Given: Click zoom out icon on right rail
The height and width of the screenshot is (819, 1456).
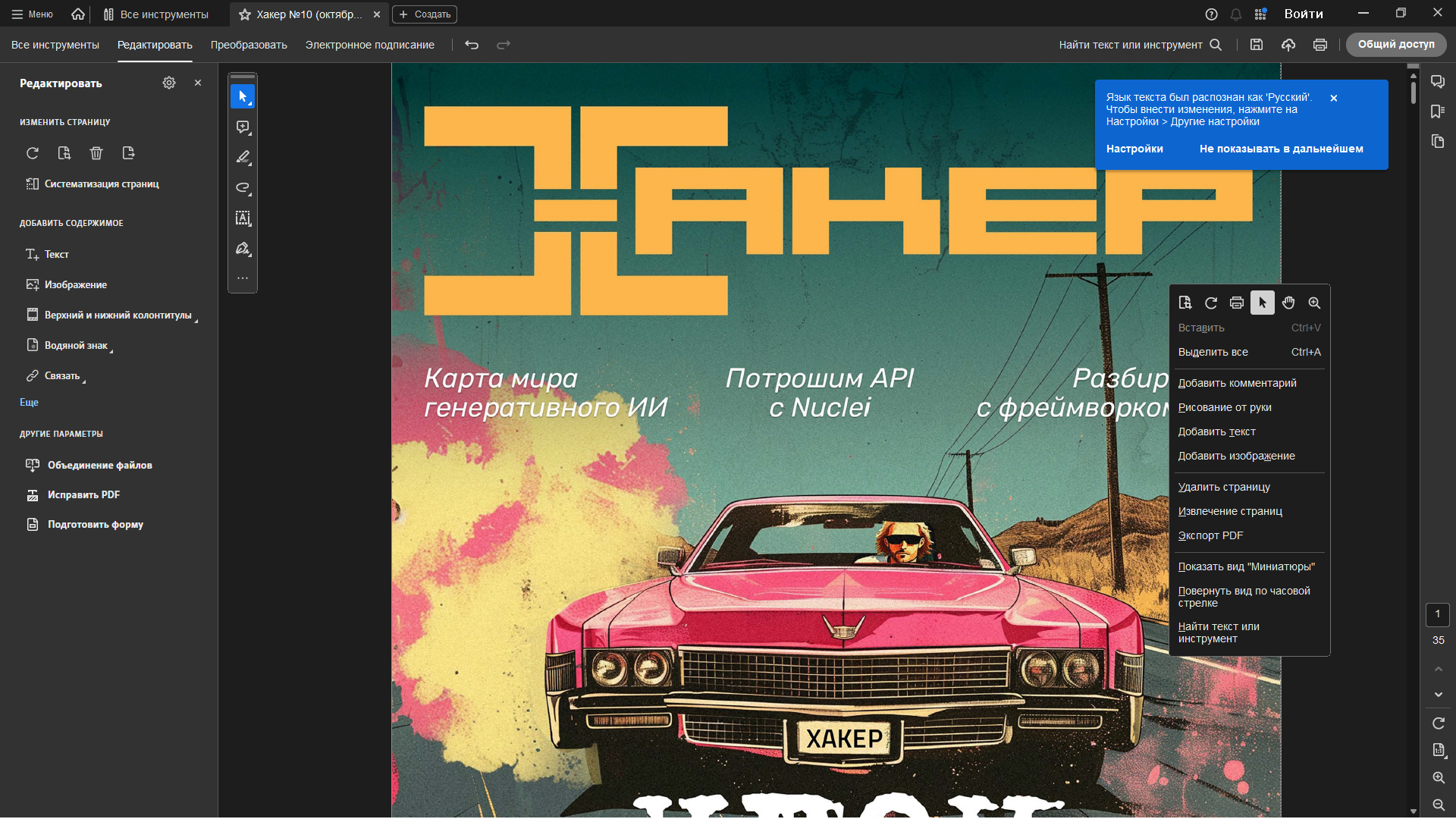Looking at the screenshot, I should 1439,805.
